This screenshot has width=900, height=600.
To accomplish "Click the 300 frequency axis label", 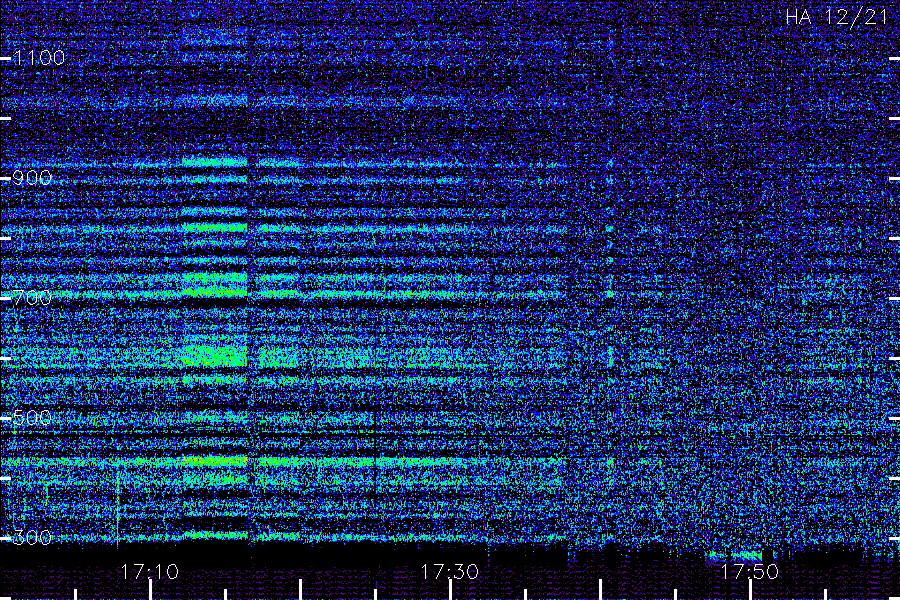I will click(32, 537).
